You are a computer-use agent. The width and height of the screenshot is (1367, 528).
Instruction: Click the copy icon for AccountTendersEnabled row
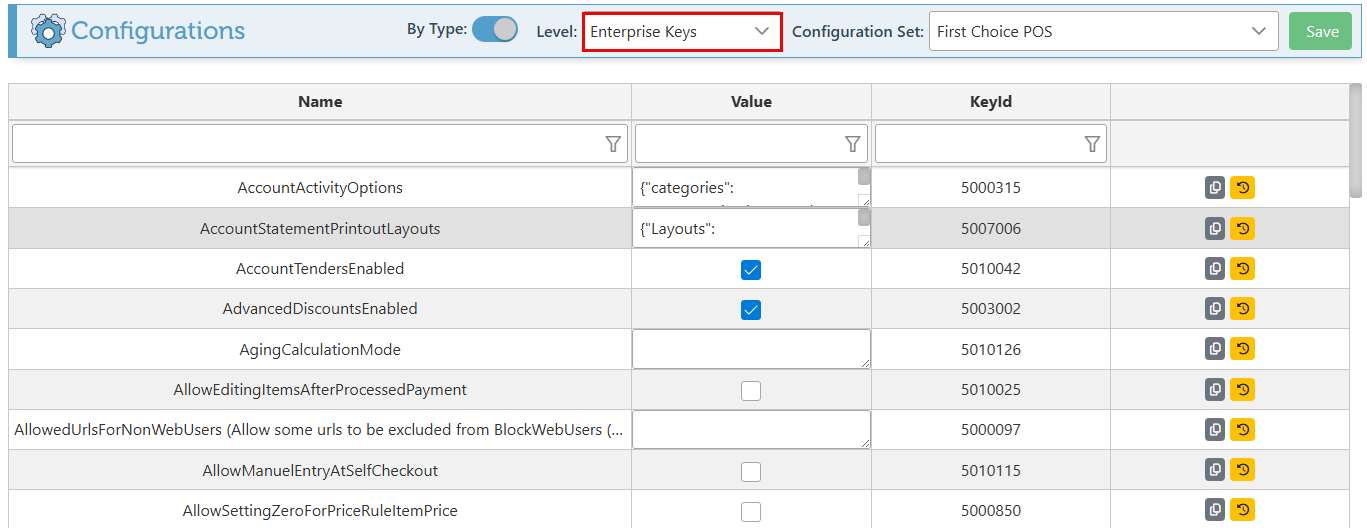coord(1215,269)
